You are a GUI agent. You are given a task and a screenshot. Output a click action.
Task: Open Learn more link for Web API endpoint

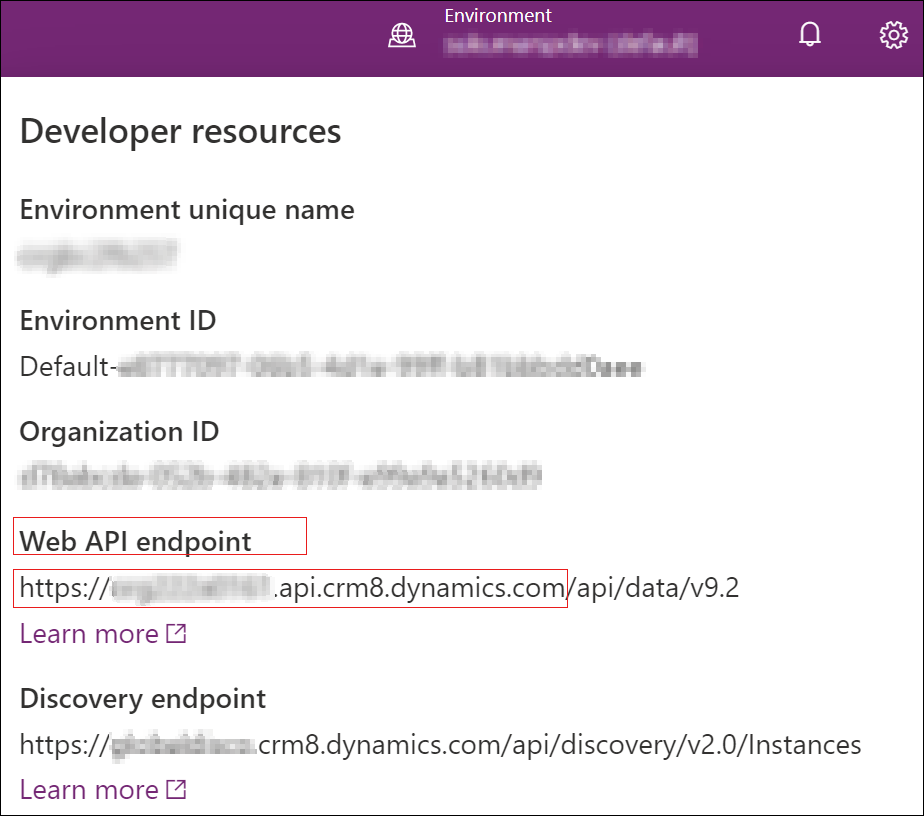[x=89, y=635]
